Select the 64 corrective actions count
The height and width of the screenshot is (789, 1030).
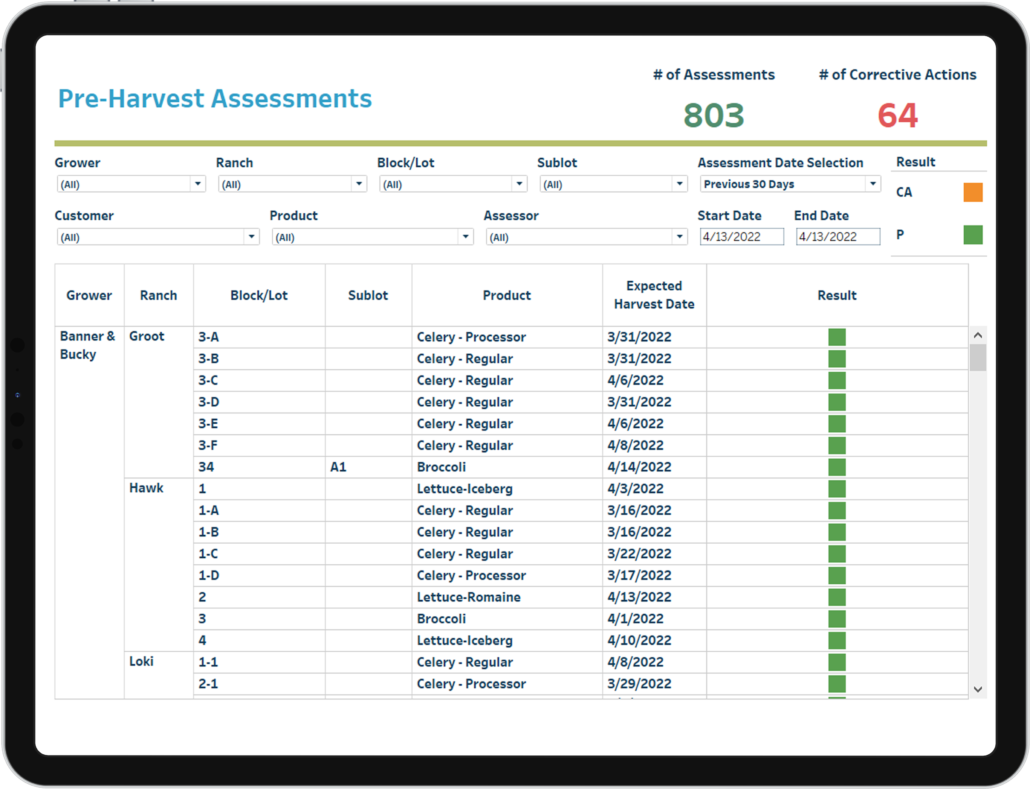[x=897, y=116]
